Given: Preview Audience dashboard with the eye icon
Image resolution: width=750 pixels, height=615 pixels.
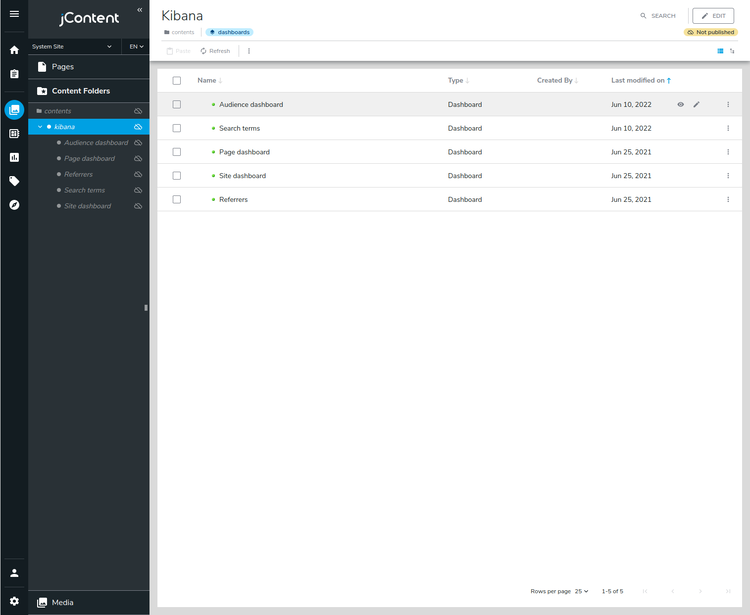Looking at the screenshot, I should pyautogui.click(x=680, y=104).
